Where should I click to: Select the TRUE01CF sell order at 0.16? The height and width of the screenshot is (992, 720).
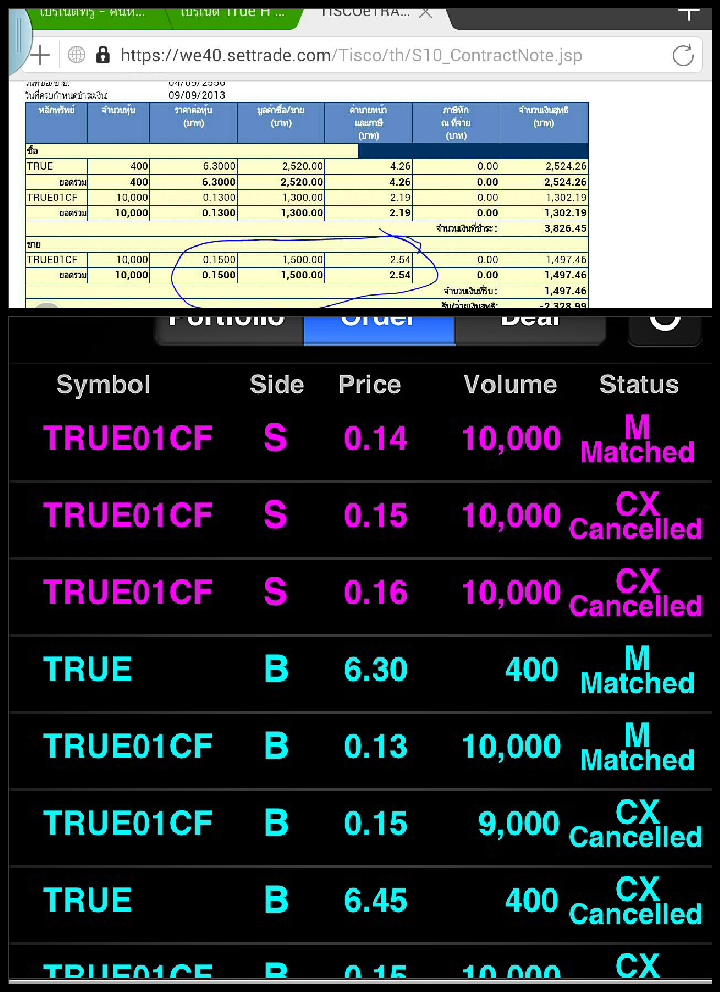(x=360, y=595)
